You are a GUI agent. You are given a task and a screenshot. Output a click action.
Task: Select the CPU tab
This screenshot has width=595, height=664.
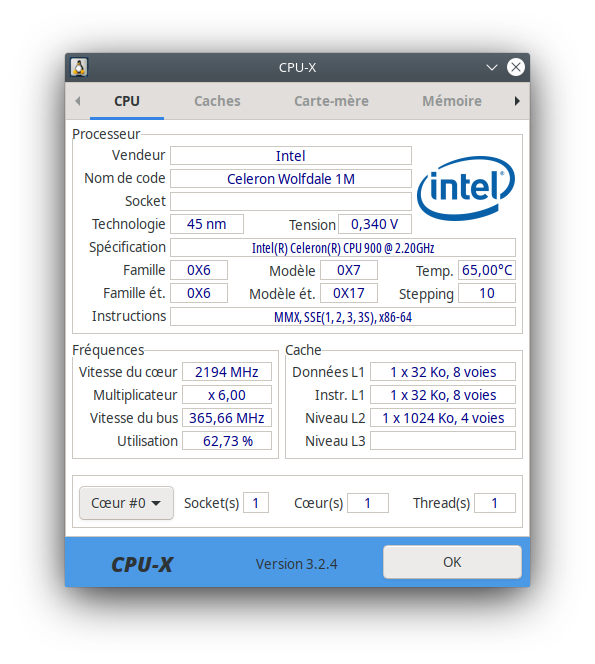127,101
